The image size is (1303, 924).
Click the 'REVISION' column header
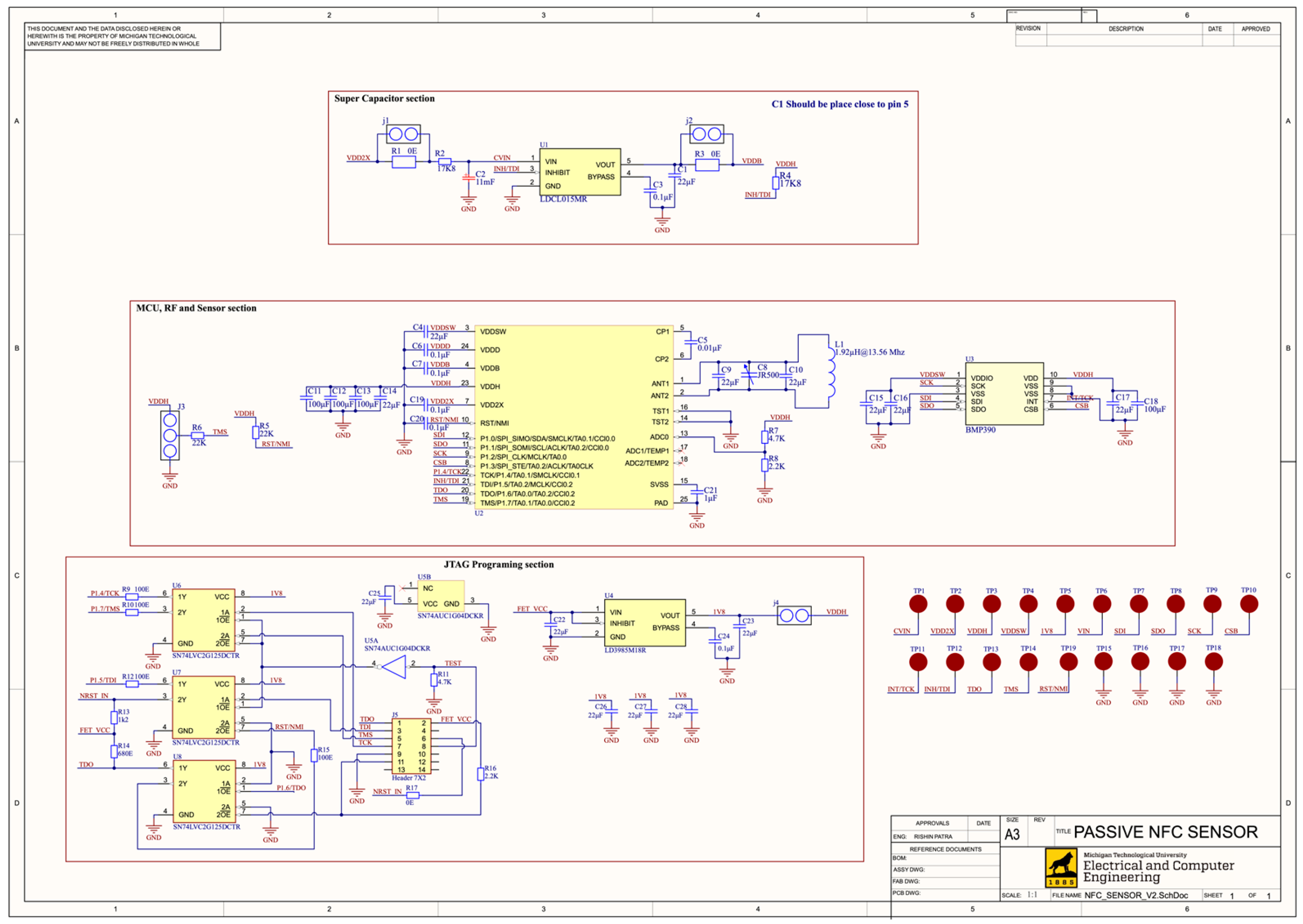[x=1028, y=29]
